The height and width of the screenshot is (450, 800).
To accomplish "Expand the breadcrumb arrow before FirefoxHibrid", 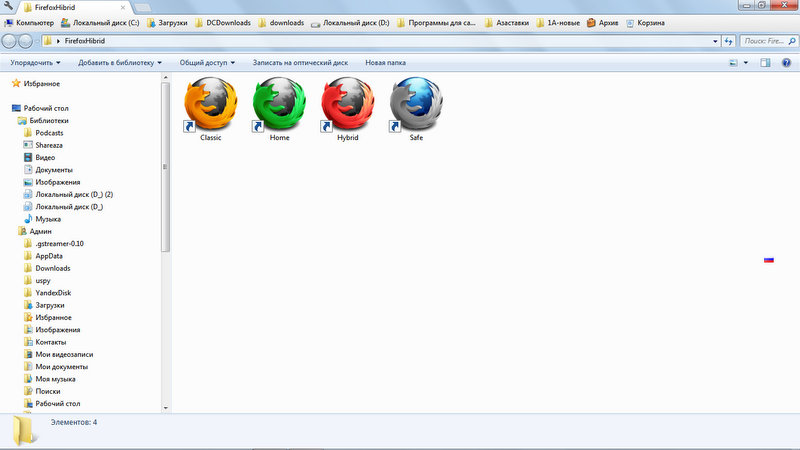I will click(x=58, y=41).
